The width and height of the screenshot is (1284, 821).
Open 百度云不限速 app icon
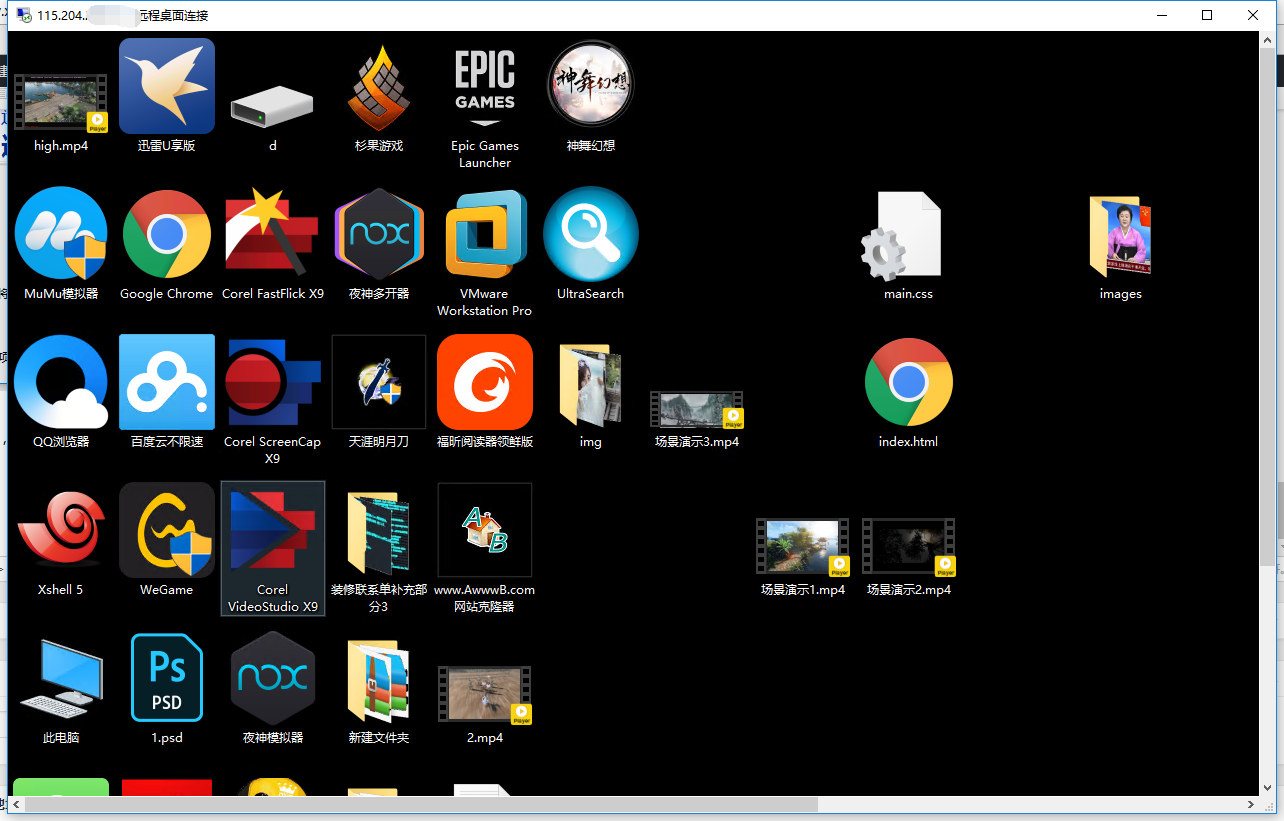coord(167,382)
